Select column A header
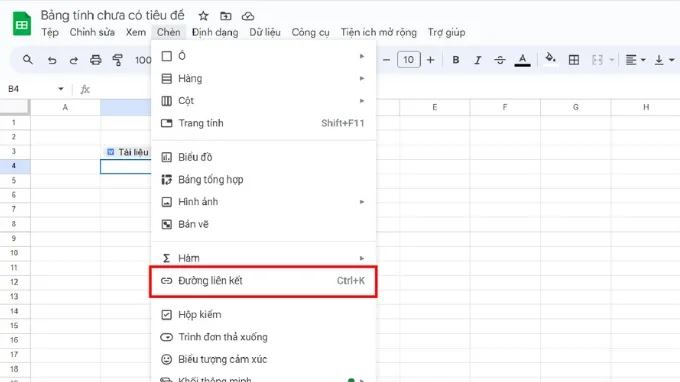 click(65, 107)
